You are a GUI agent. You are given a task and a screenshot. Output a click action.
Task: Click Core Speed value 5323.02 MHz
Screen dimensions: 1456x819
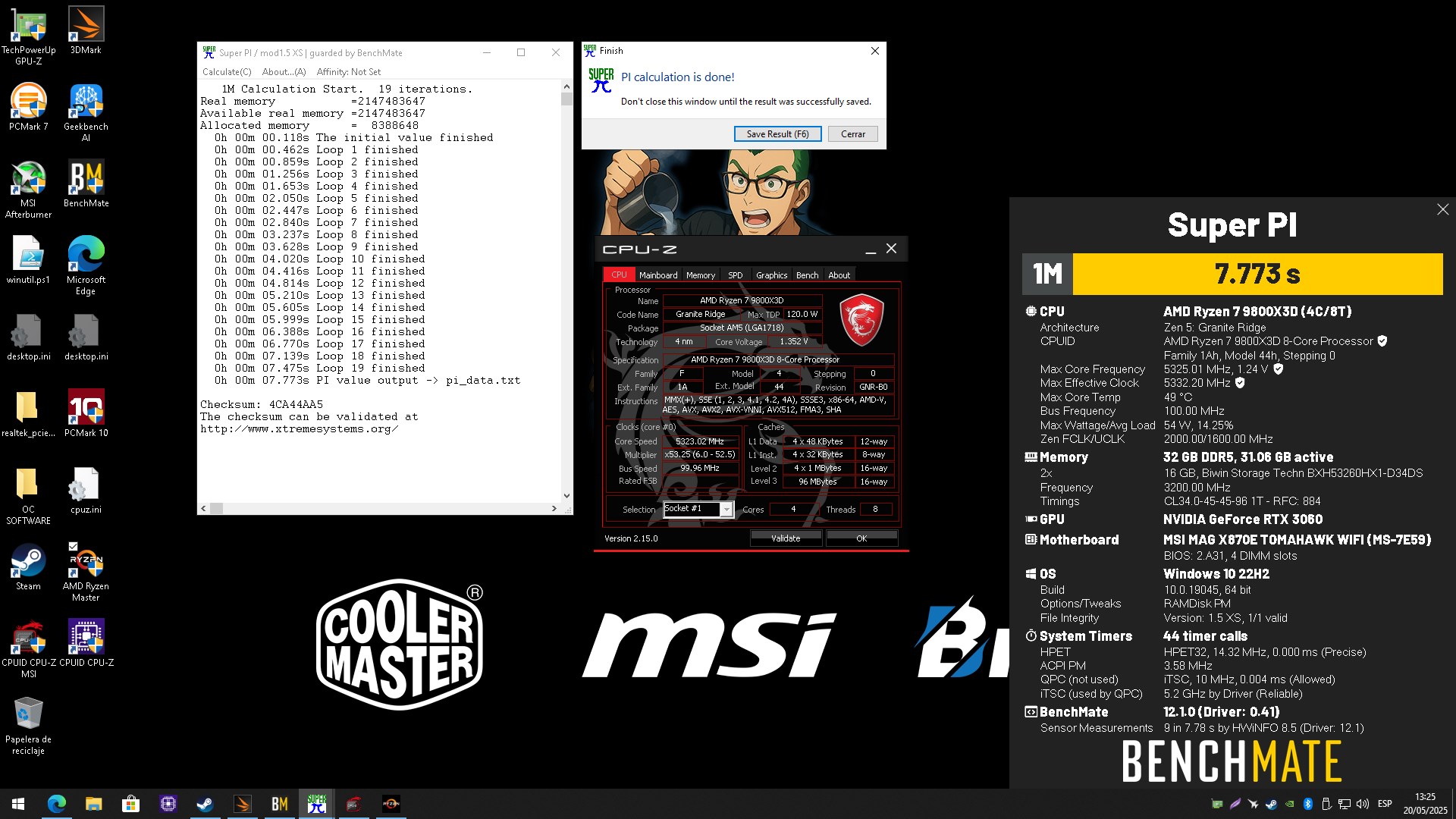tap(700, 441)
